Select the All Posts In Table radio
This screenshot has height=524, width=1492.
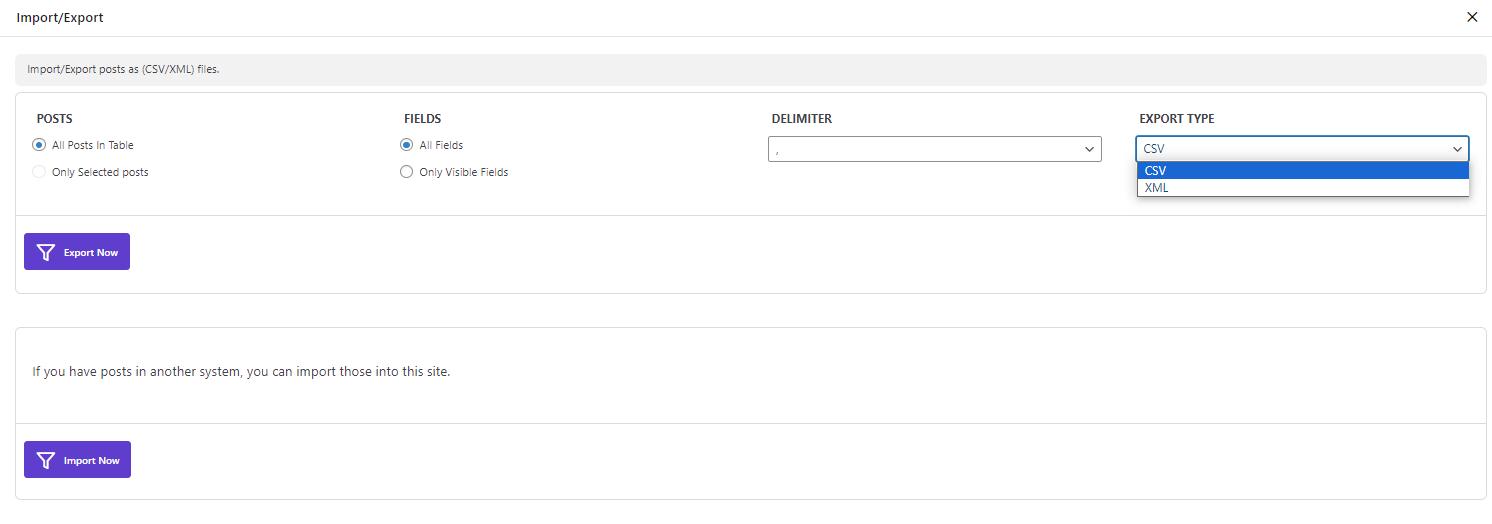[x=39, y=145]
